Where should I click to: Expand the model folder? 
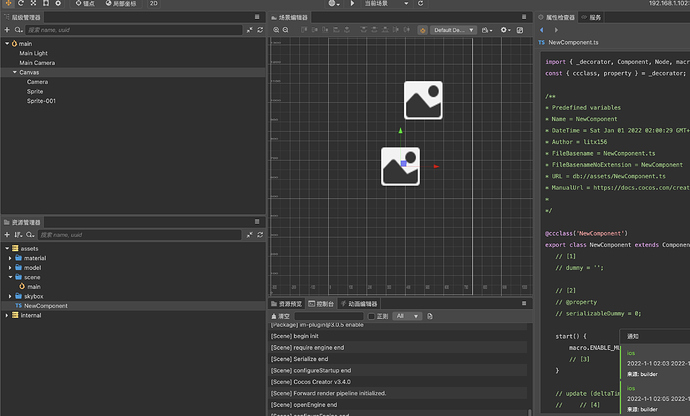[10, 268]
